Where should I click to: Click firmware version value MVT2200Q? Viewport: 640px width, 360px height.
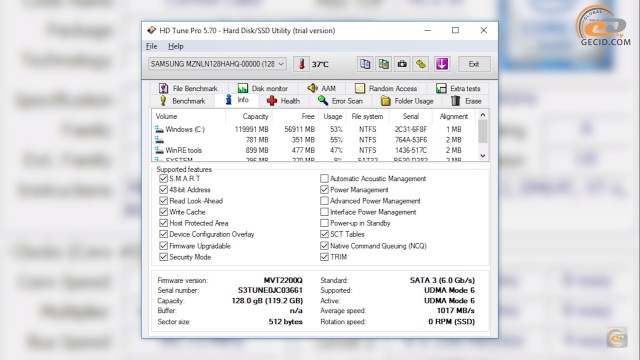tap(283, 280)
